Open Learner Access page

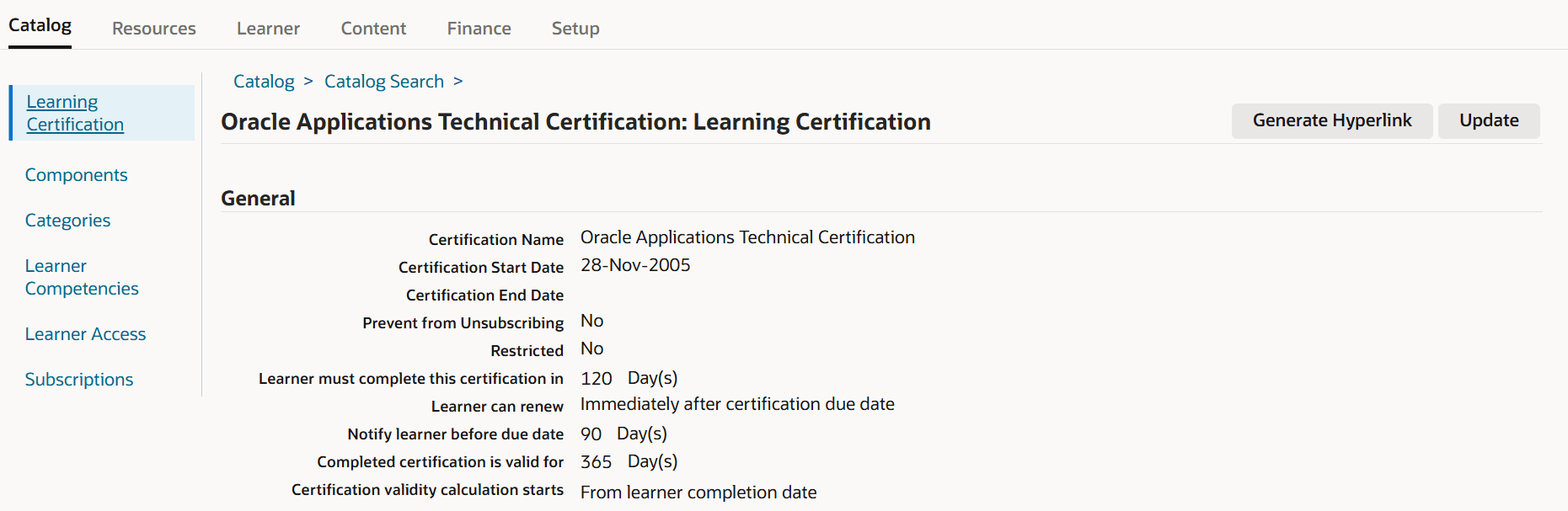pos(85,334)
